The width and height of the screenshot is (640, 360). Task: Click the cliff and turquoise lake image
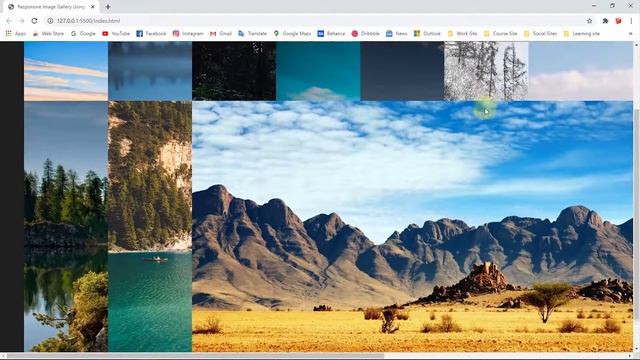click(x=150, y=227)
